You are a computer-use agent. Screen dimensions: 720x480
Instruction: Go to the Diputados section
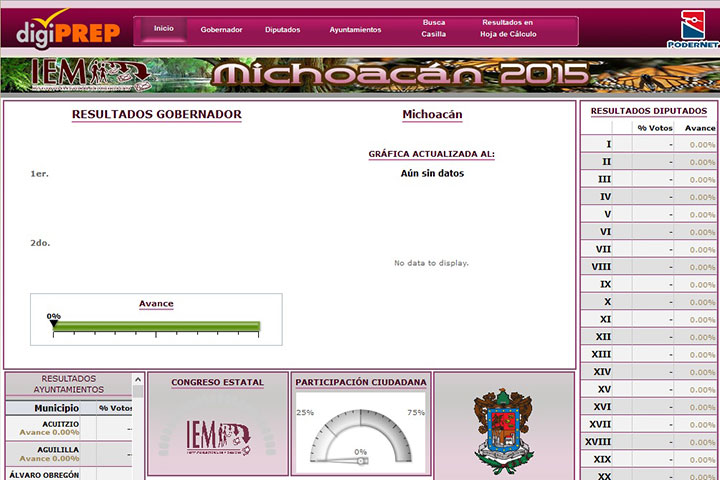(282, 30)
